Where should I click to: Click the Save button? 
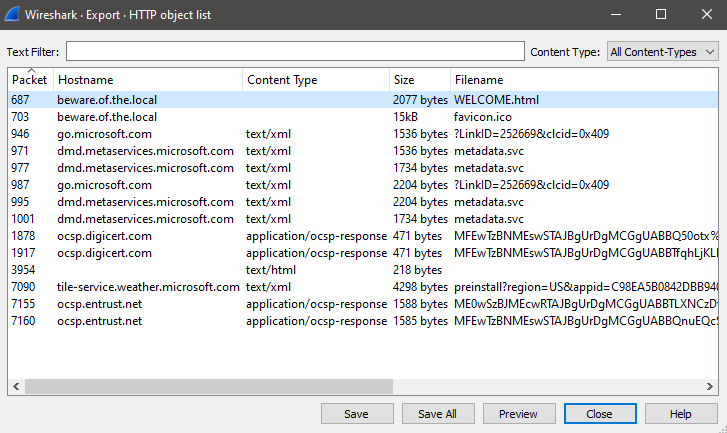357,414
